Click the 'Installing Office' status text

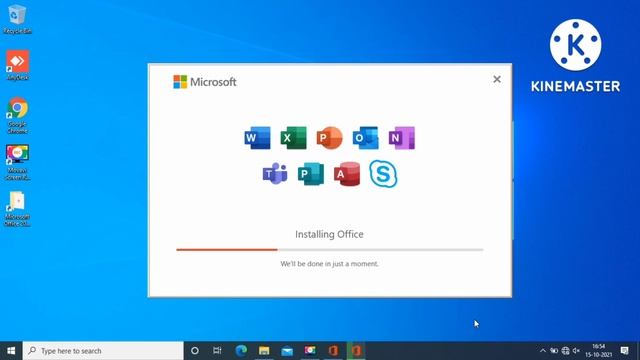click(x=329, y=234)
